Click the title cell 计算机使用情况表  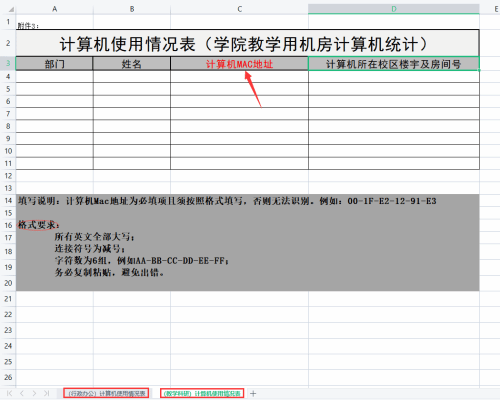[247, 44]
